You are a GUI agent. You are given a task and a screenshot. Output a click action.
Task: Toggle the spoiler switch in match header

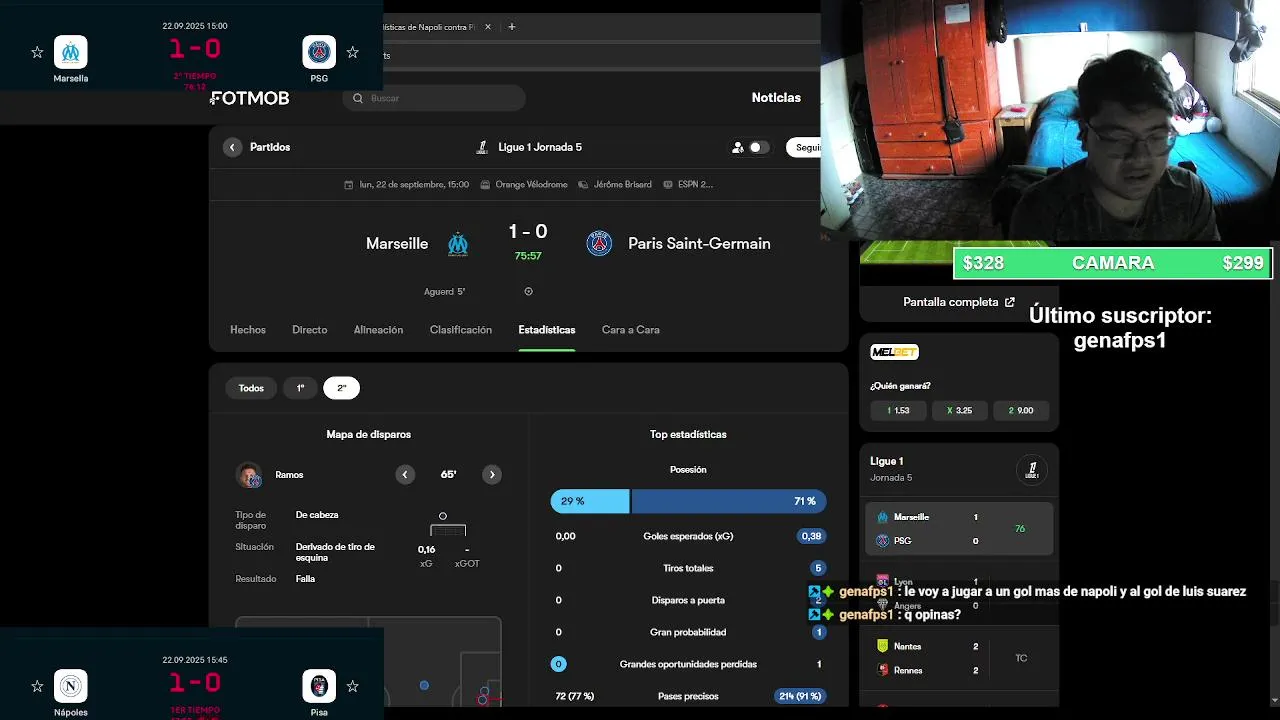click(x=759, y=147)
